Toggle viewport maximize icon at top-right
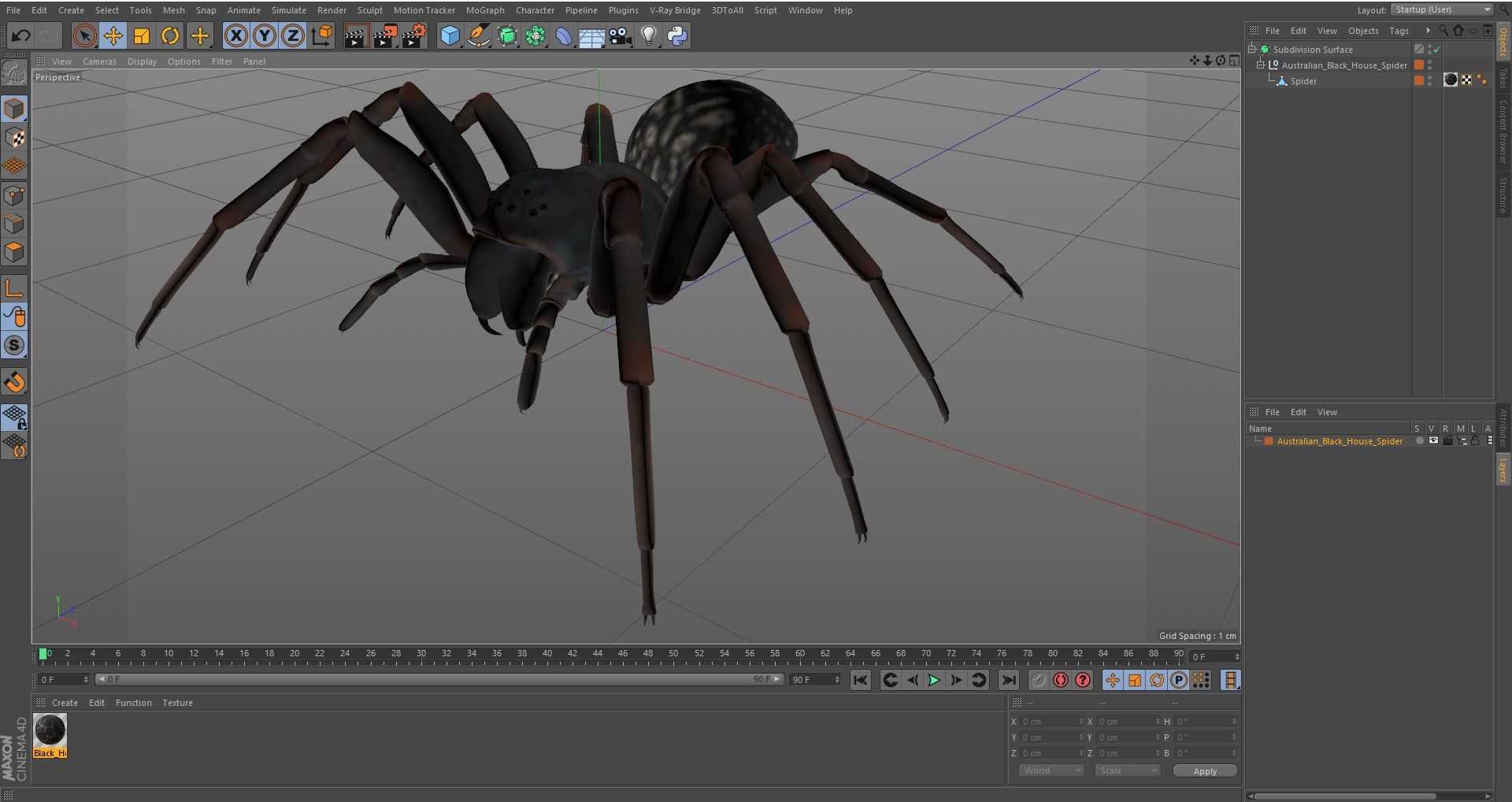The image size is (1512, 802). (1234, 61)
